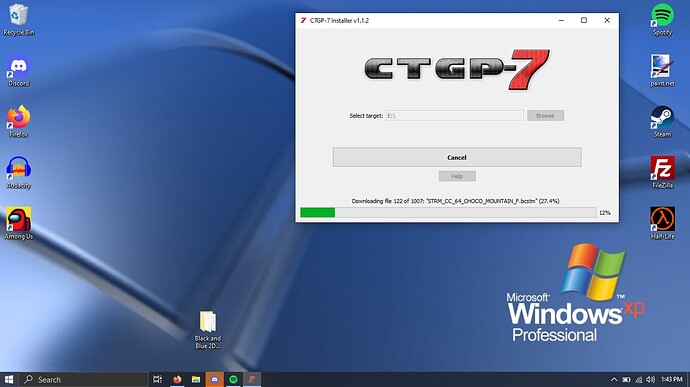The image size is (690, 387).
Task: Click the Select target path field
Action: coord(455,115)
